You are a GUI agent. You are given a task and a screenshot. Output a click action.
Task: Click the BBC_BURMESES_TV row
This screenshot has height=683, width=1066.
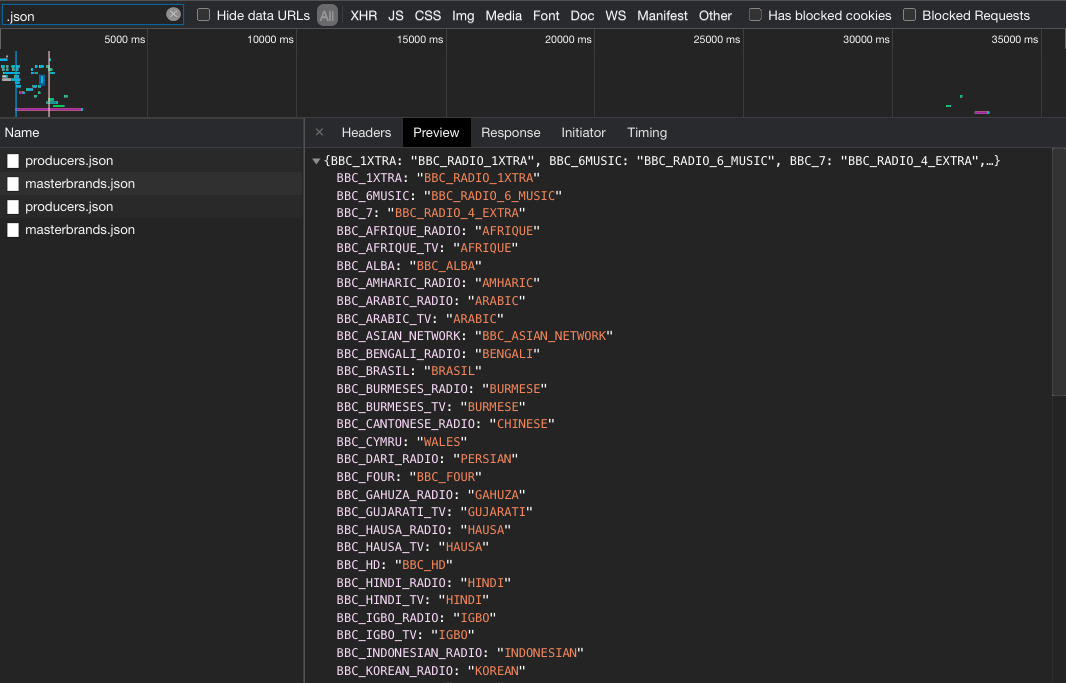(431, 407)
